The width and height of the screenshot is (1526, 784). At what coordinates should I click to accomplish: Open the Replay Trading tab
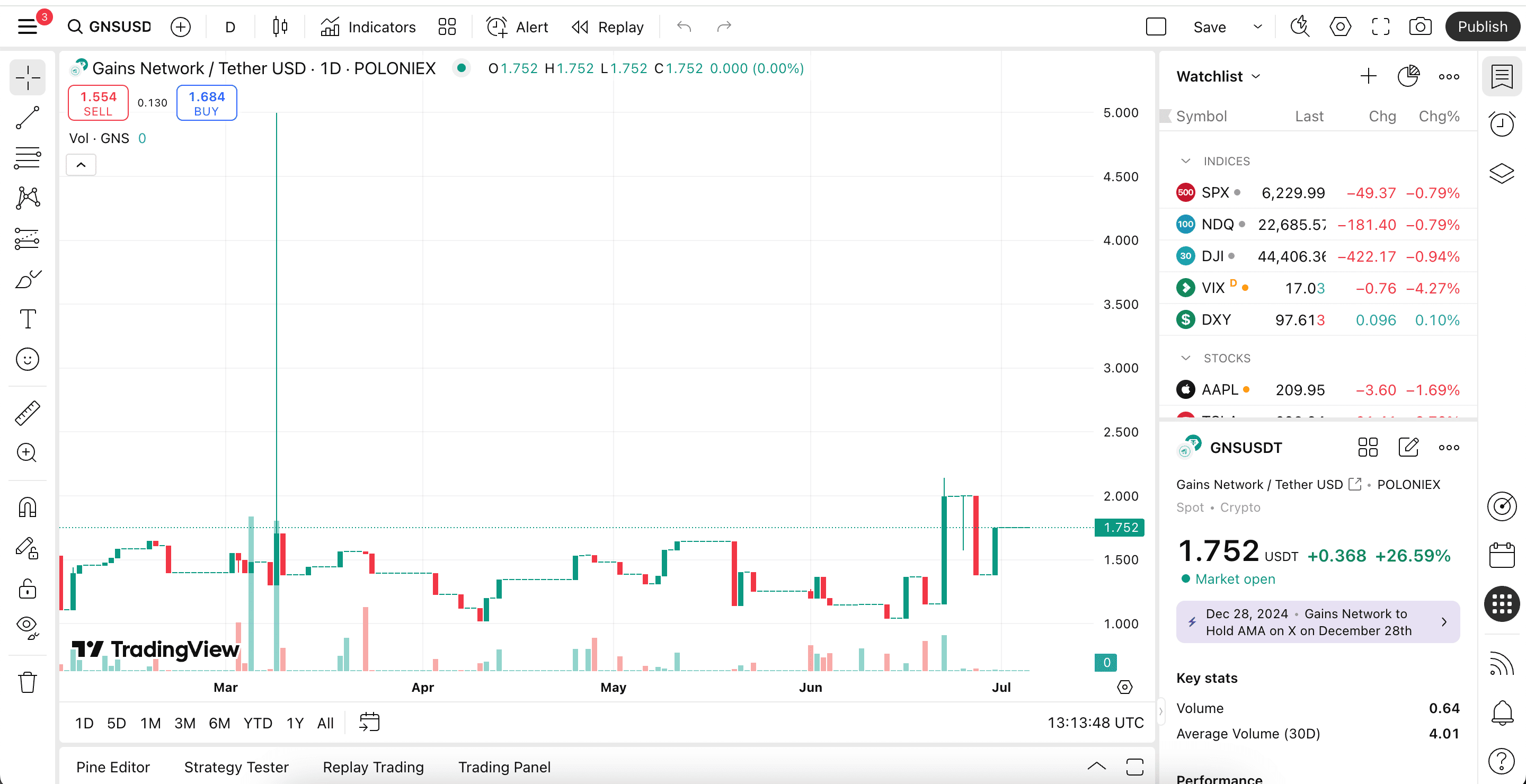373,768
